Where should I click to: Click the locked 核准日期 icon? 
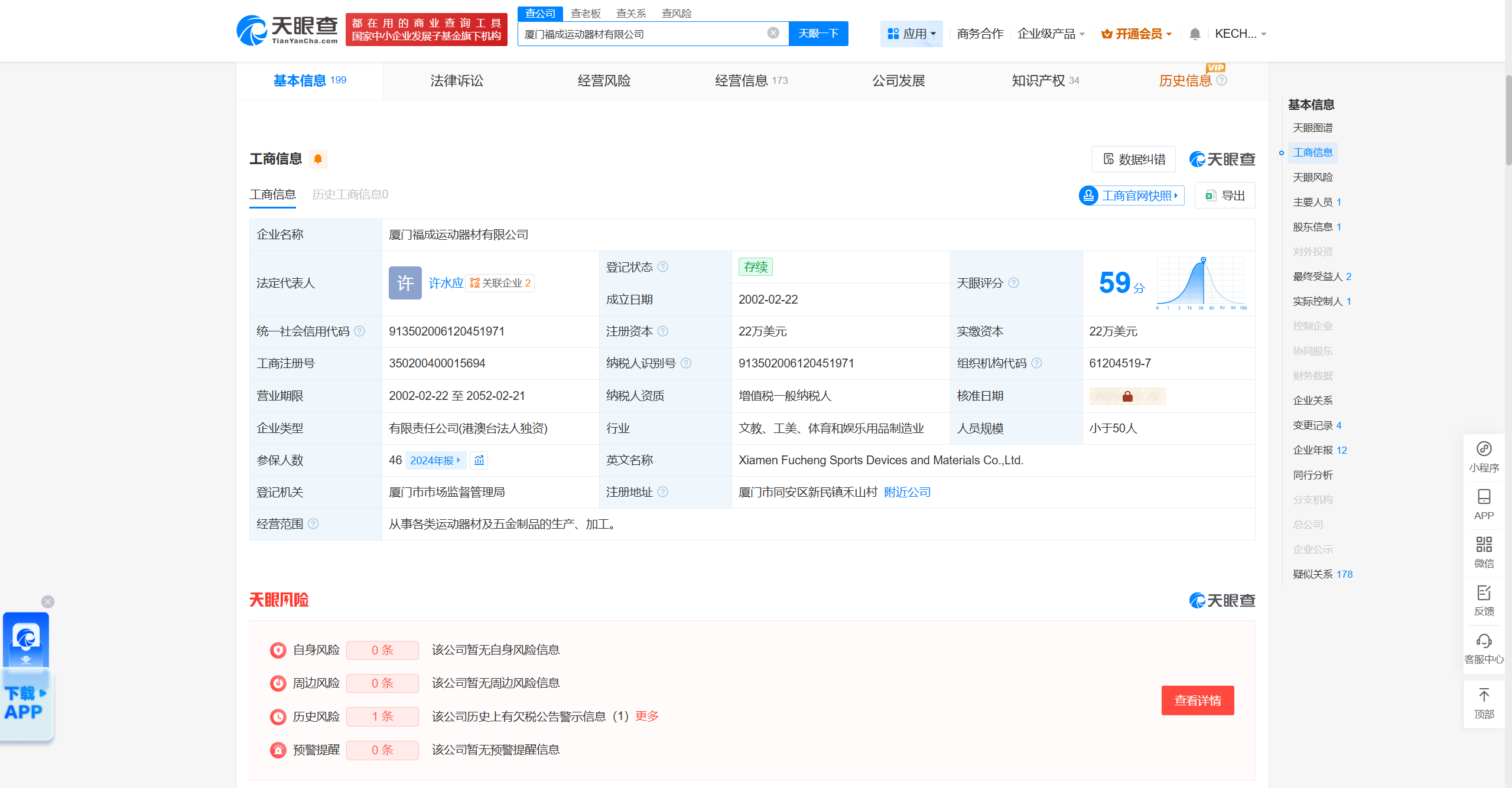[1127, 396]
